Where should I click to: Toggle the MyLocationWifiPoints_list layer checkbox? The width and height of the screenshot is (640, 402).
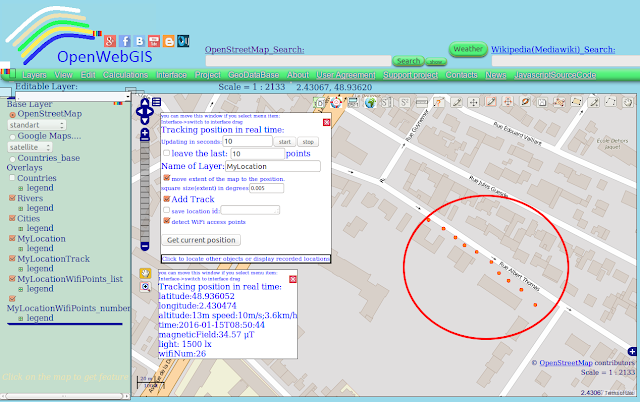point(12,279)
